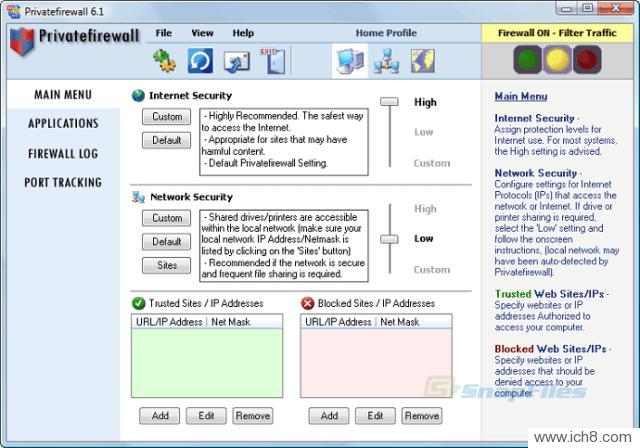Click the red traffic light
This screenshot has height=448, width=640.
point(590,59)
